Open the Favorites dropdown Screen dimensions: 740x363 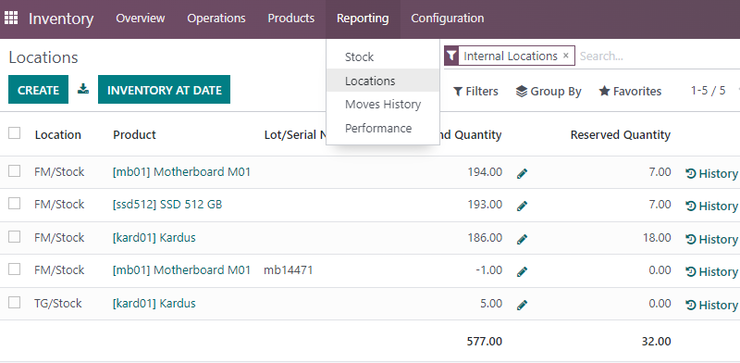(630, 91)
